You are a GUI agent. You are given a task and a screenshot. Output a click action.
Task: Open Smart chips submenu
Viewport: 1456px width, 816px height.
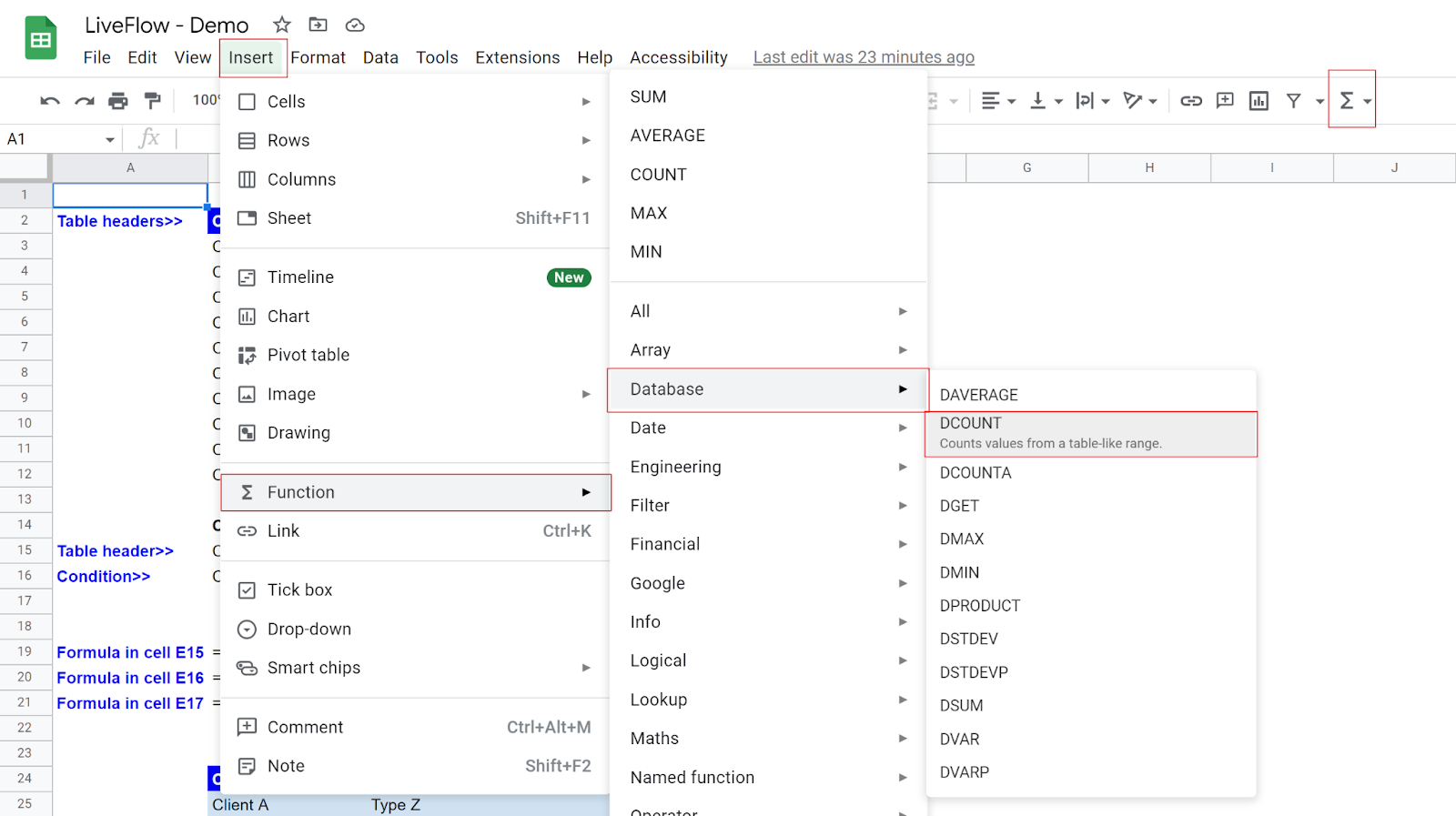pyautogui.click(x=414, y=669)
